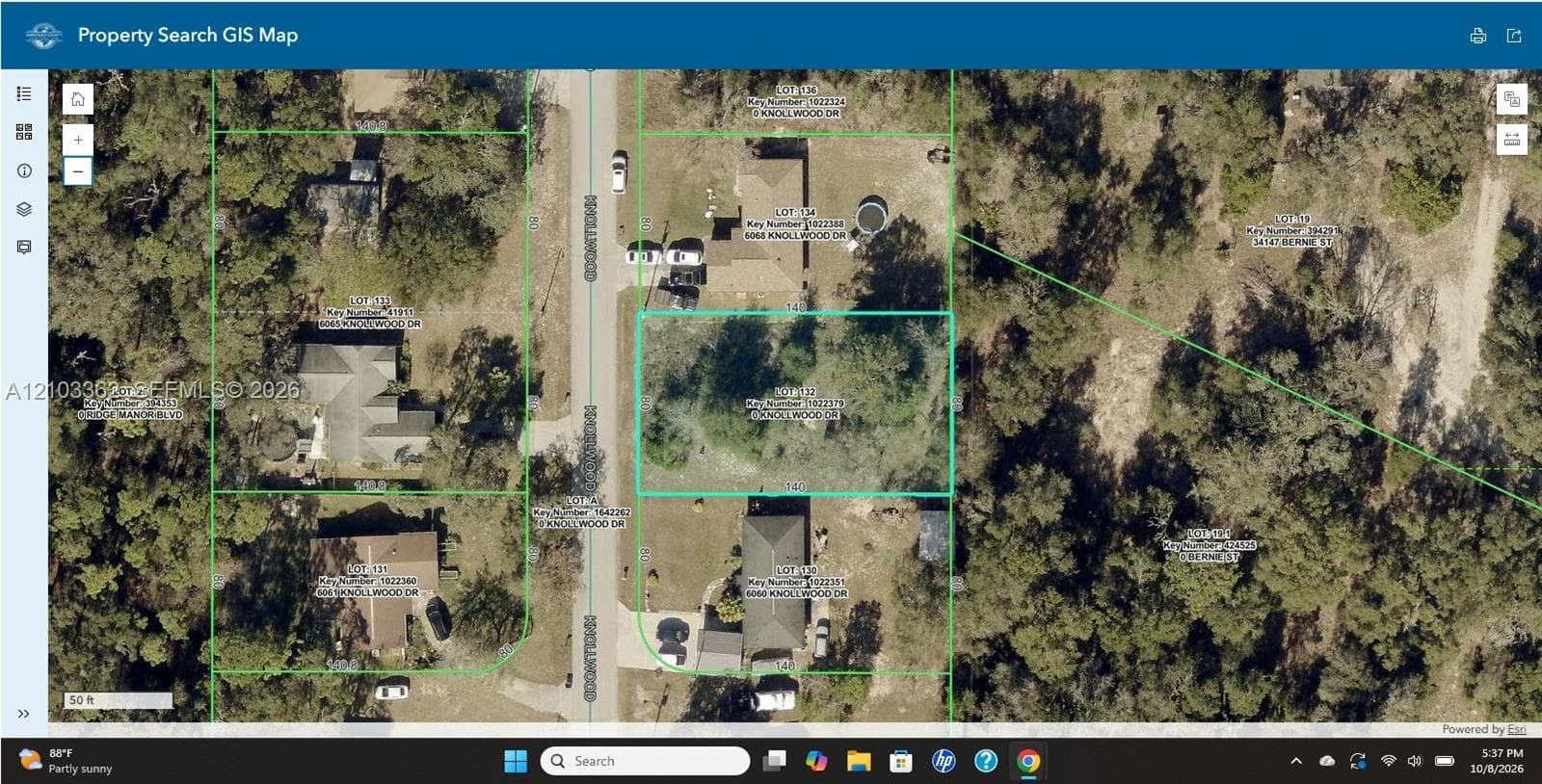The width and height of the screenshot is (1542, 784).
Task: Open the select features tool
Action: tap(1512, 99)
